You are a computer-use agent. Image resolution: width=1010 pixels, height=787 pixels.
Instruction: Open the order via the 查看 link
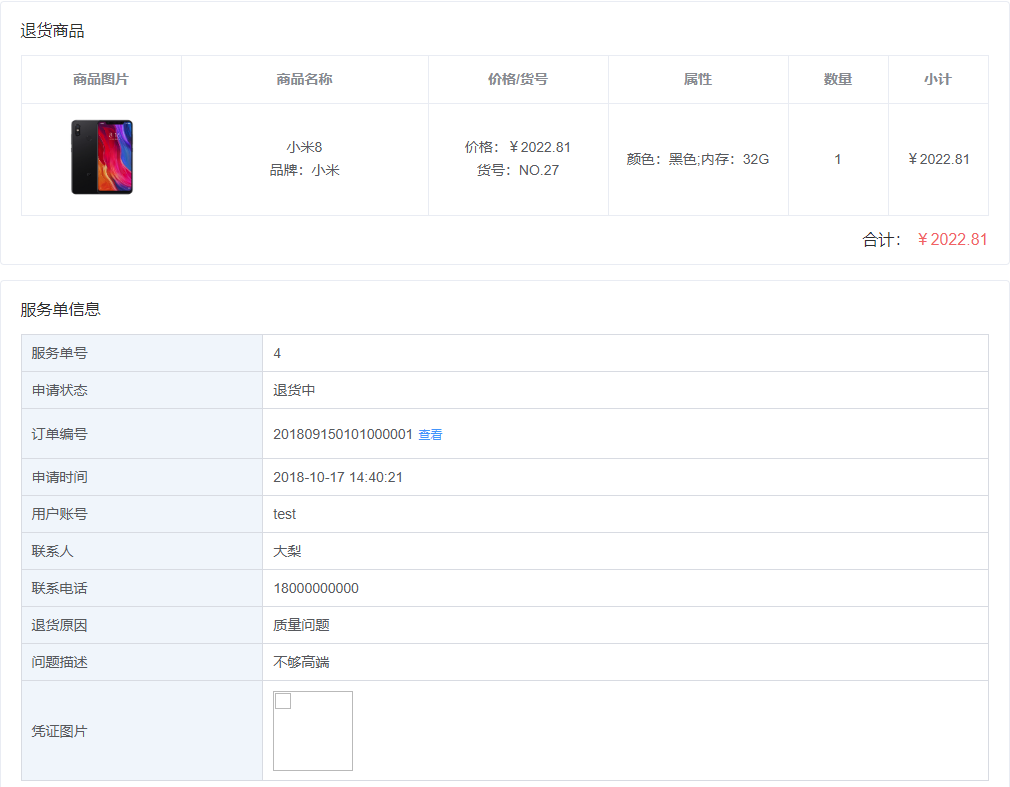tap(432, 433)
